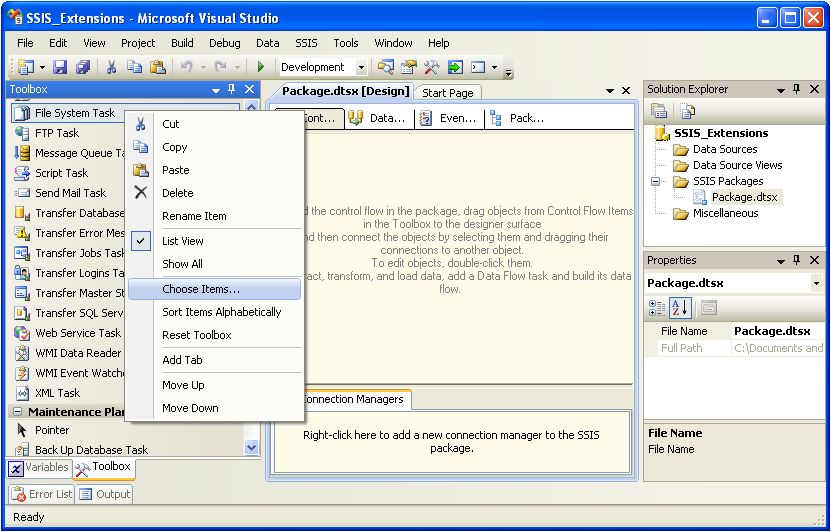Click the Redo toolbar icon
The image size is (831, 532).
click(220, 67)
